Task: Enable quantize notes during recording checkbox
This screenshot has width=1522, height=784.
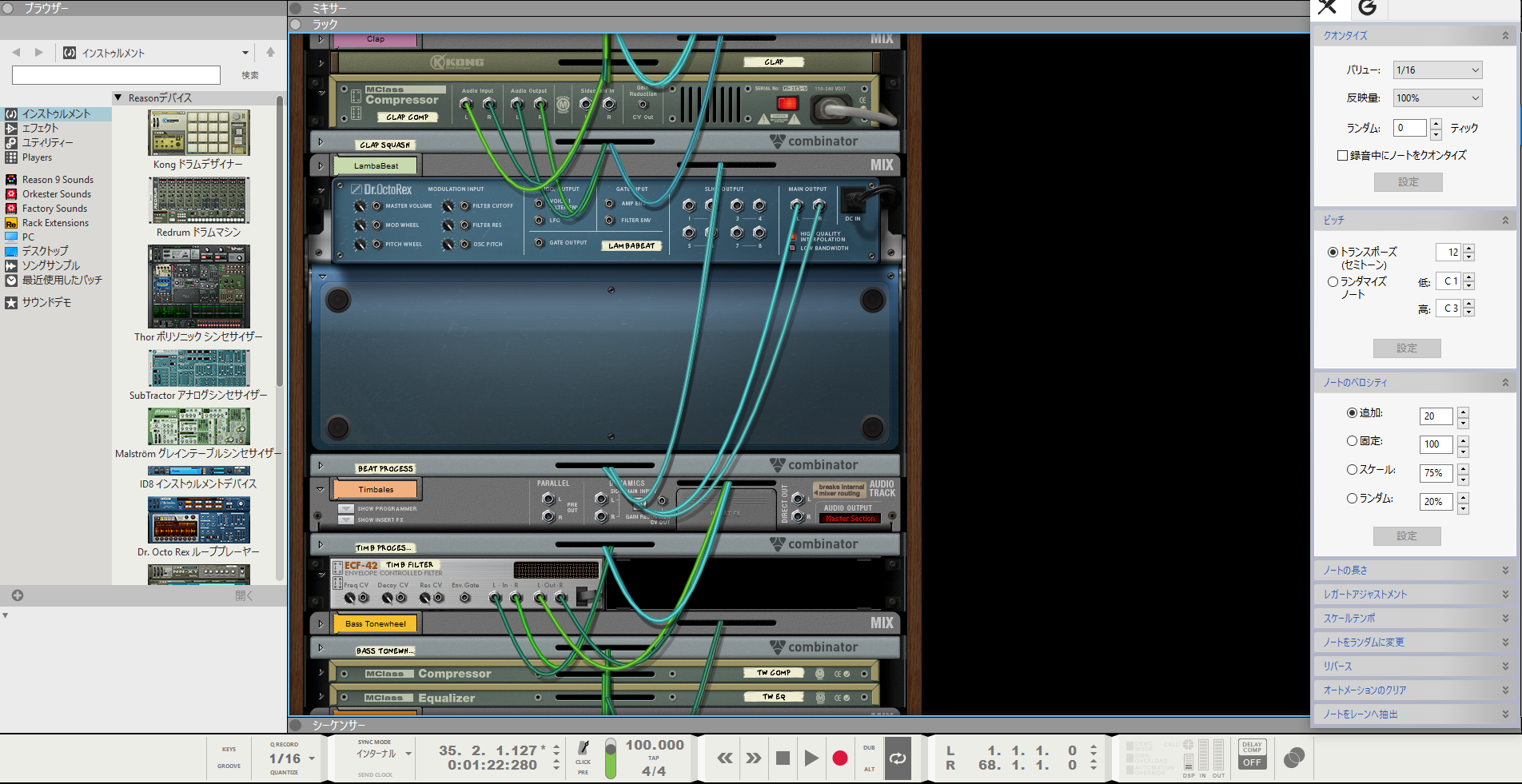Action: 1343,155
